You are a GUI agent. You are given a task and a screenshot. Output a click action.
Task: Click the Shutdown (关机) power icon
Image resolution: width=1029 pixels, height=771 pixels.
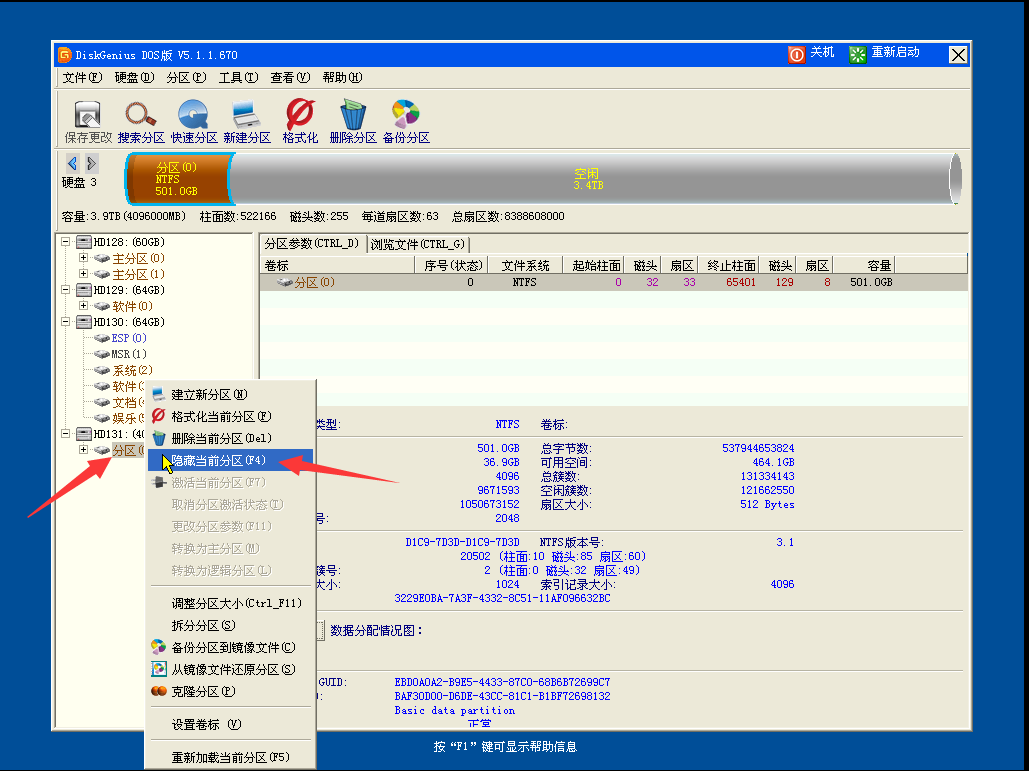(x=796, y=54)
